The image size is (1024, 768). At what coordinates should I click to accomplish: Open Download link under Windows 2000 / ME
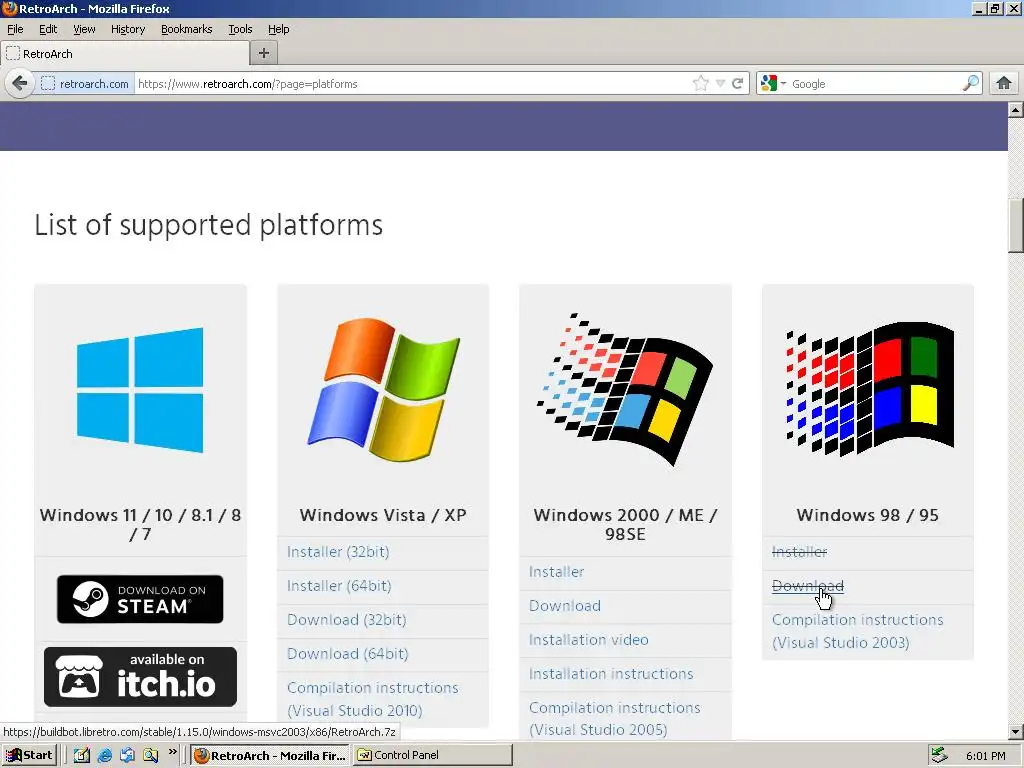tap(565, 606)
